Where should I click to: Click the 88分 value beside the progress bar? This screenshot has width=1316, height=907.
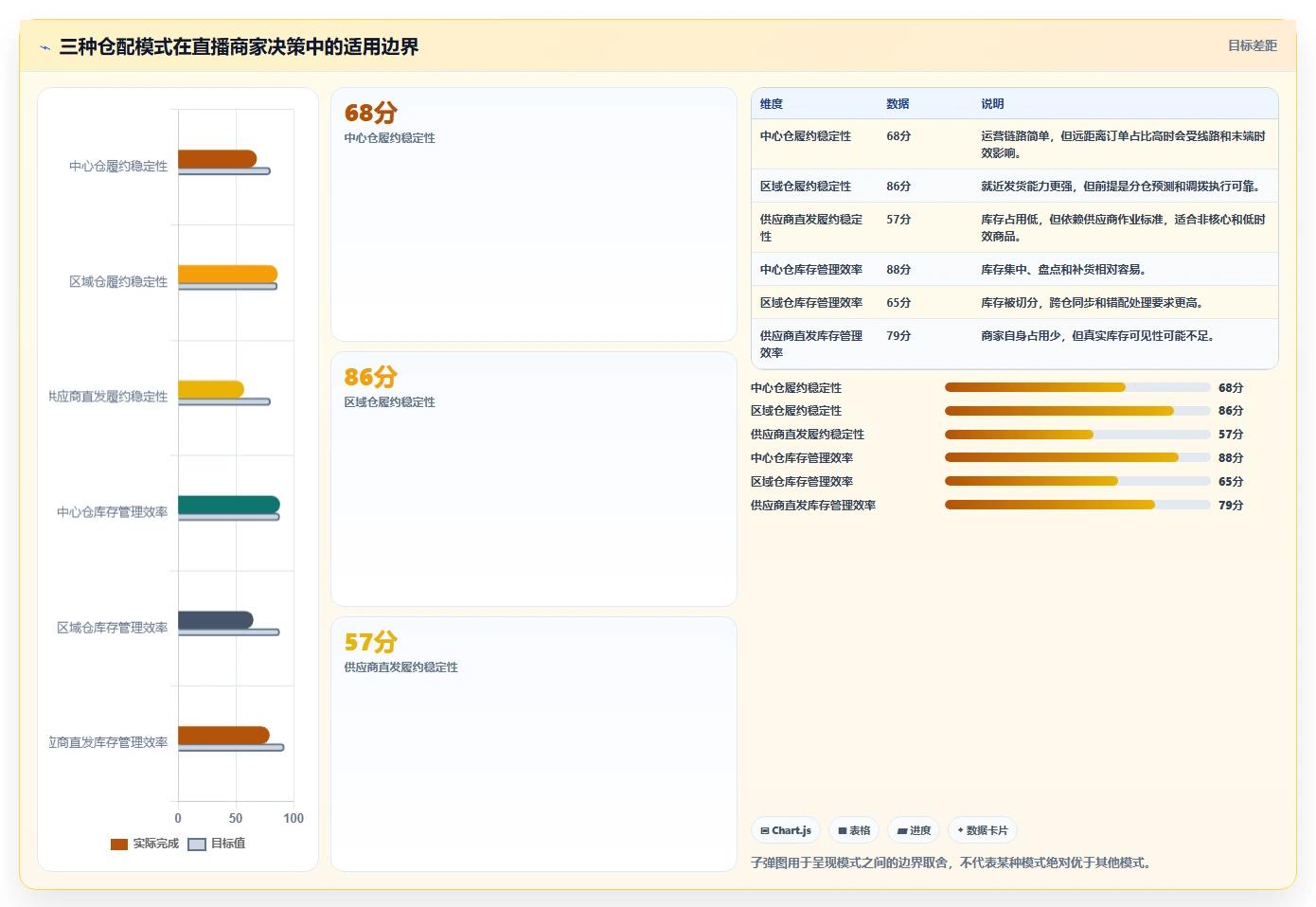1231,458
